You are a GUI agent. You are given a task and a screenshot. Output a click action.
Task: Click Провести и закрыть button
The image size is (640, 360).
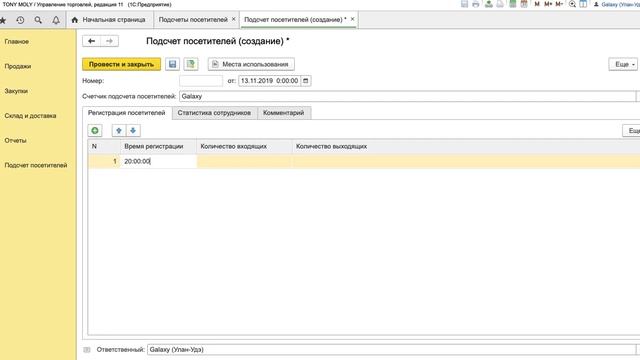point(122,64)
